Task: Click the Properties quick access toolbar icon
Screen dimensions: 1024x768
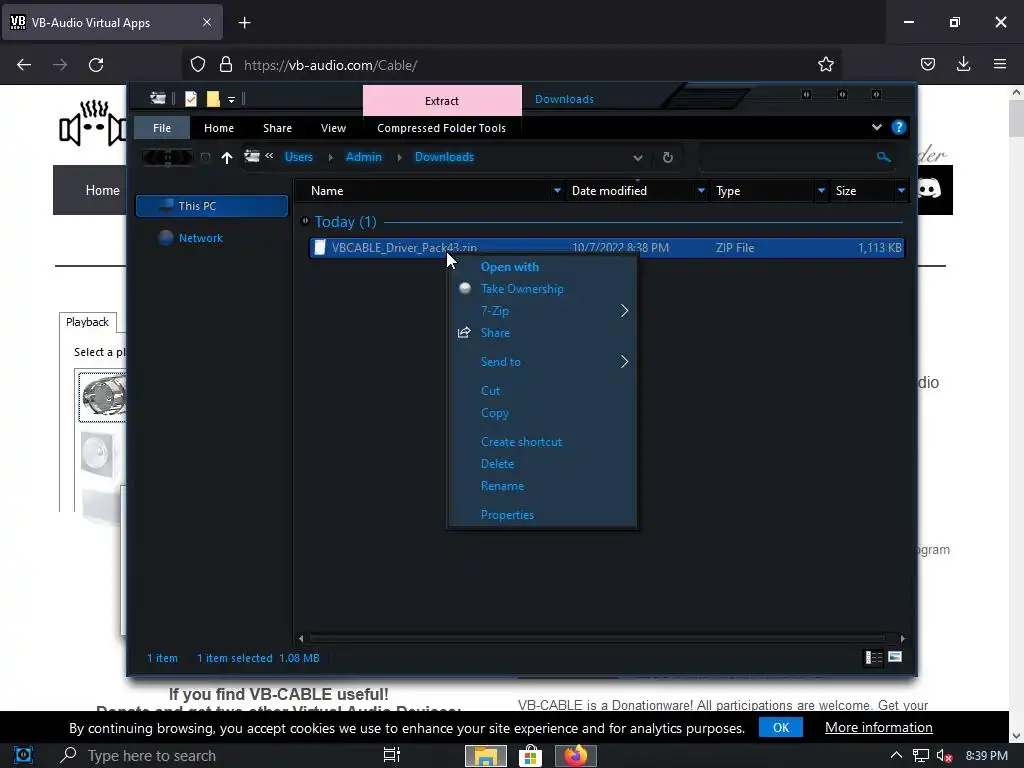Action: 191,99
